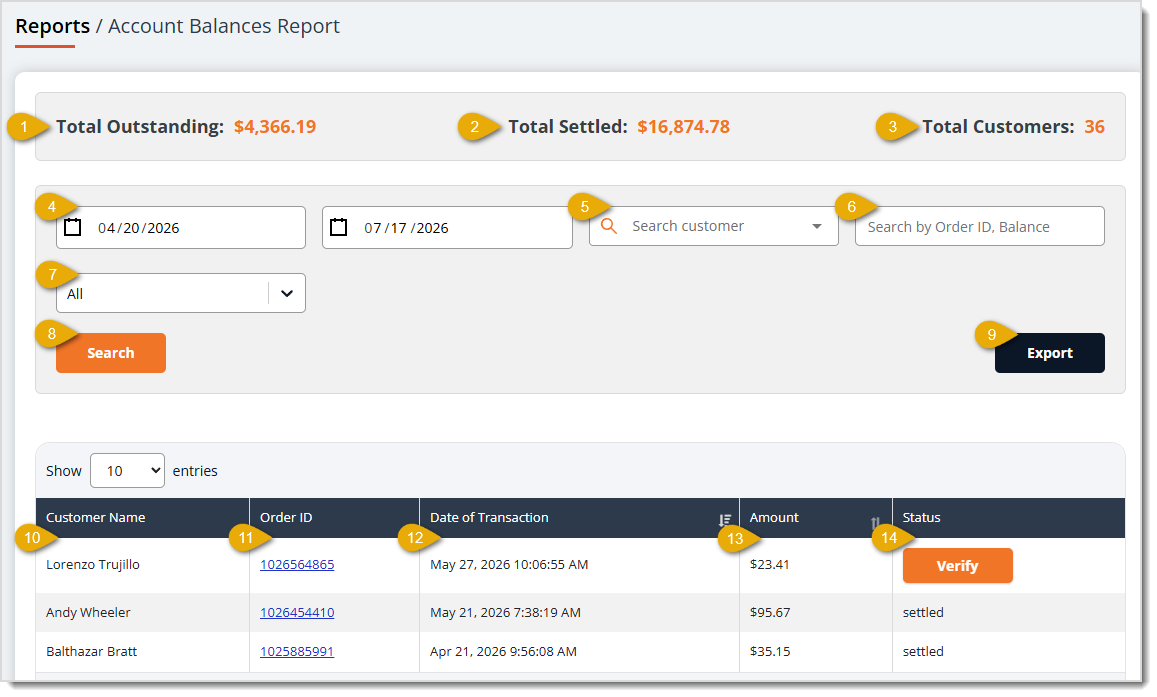Screen dimensions: 1157x697
Task: Open the All status filter dropdown
Action: point(181,294)
